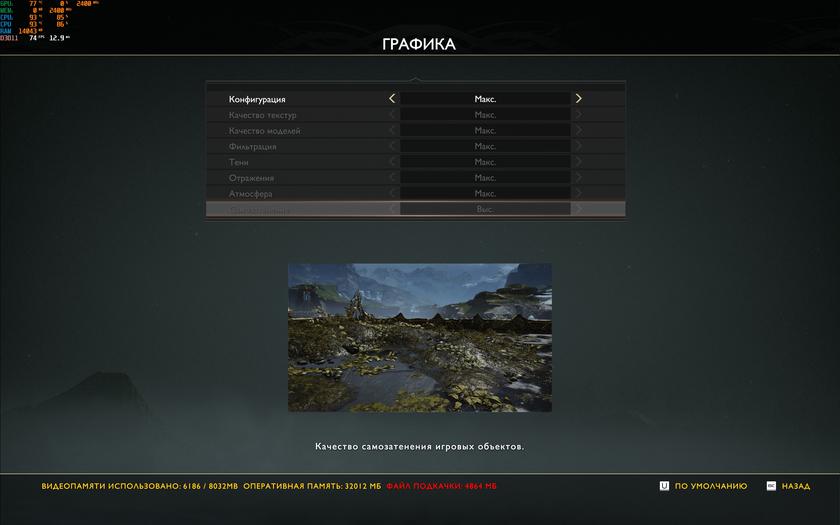Click left arrow for Конфигурация setting
This screenshot has width=840, height=525.
(392, 99)
